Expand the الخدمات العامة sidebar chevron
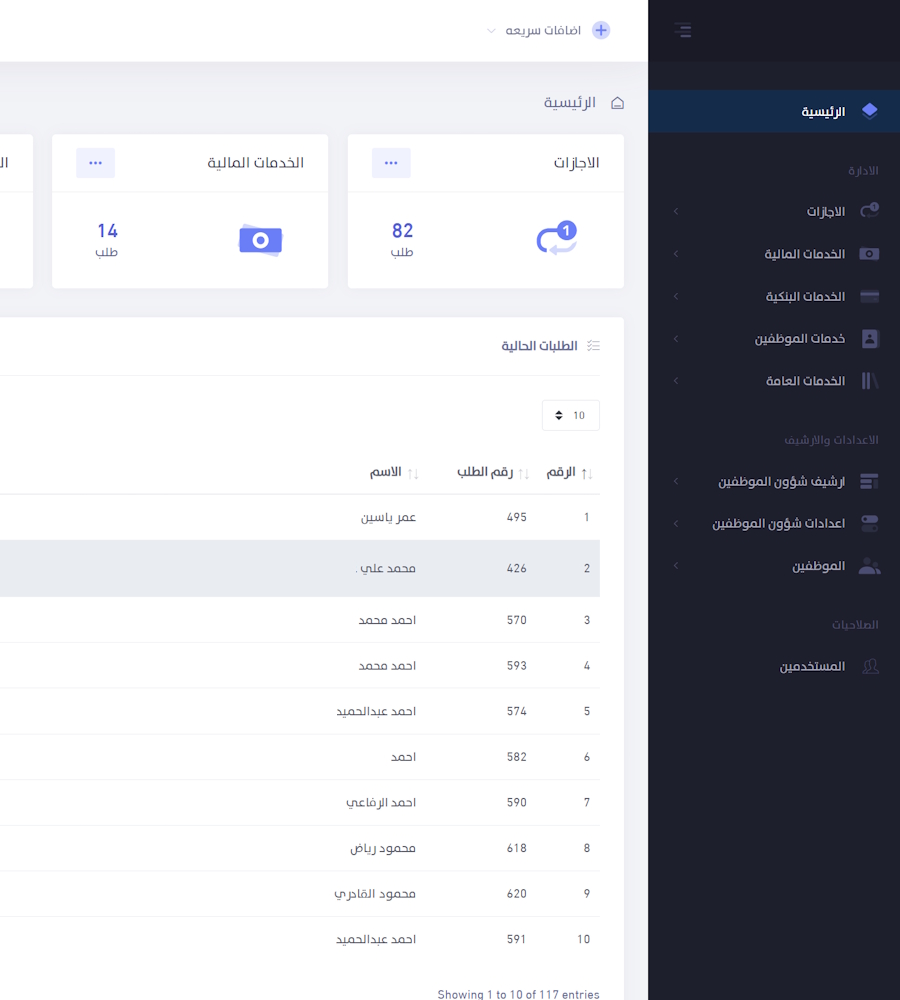The height and width of the screenshot is (1000, 900). (x=676, y=381)
